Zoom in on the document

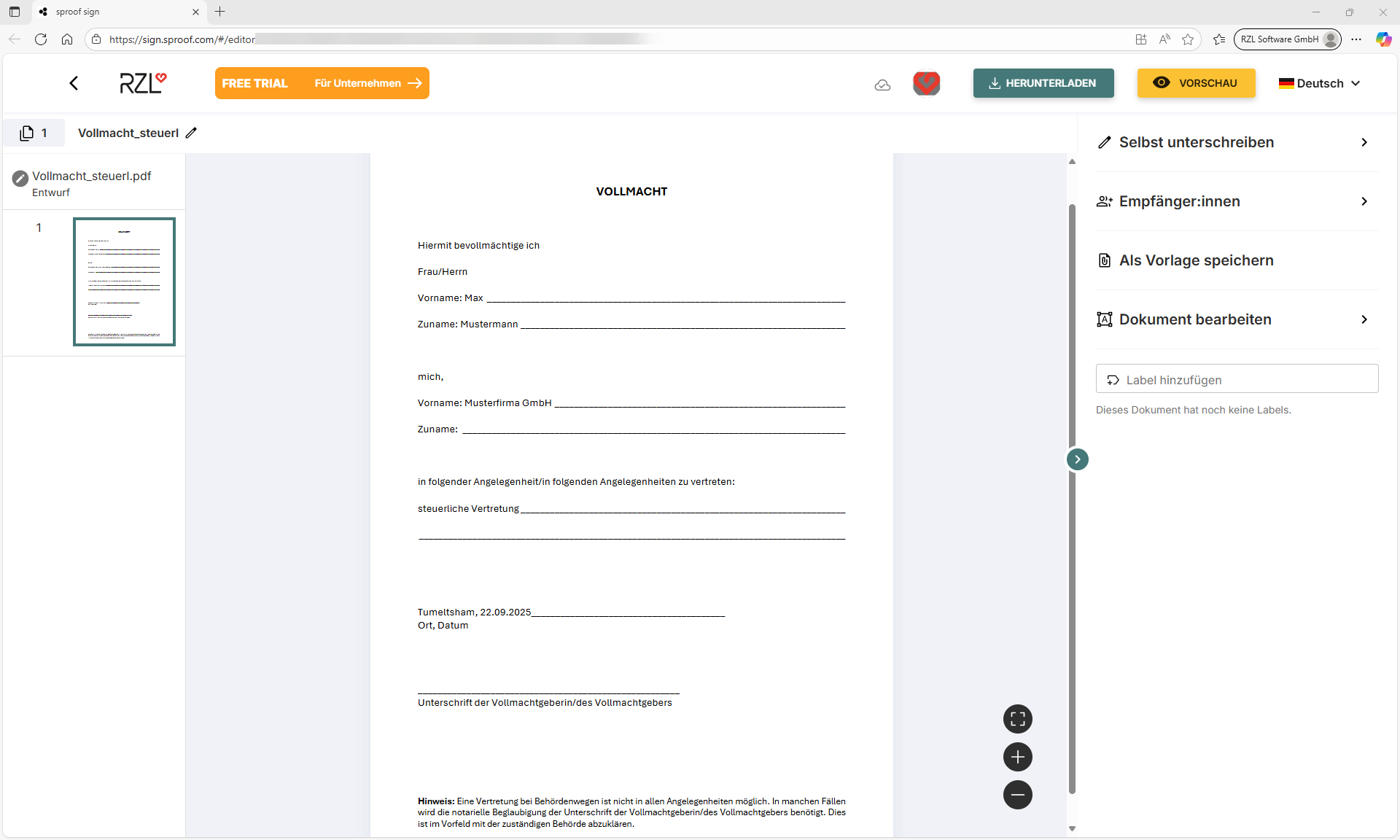1018,757
